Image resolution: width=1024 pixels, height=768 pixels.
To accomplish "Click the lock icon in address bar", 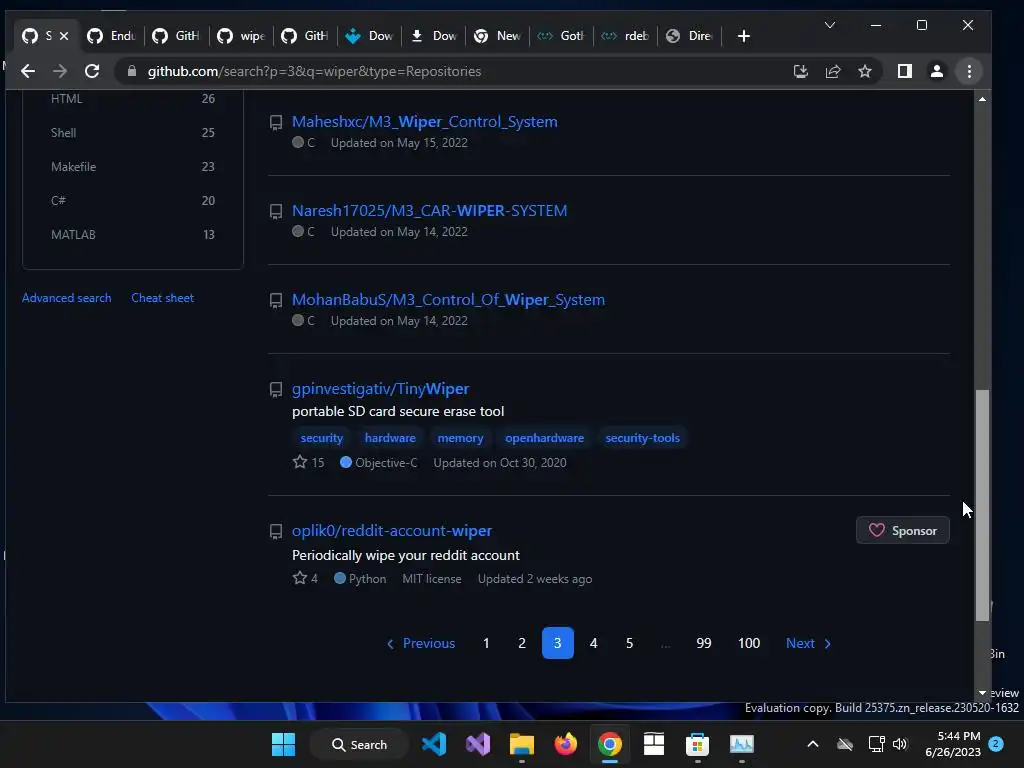I will pyautogui.click(x=132, y=71).
